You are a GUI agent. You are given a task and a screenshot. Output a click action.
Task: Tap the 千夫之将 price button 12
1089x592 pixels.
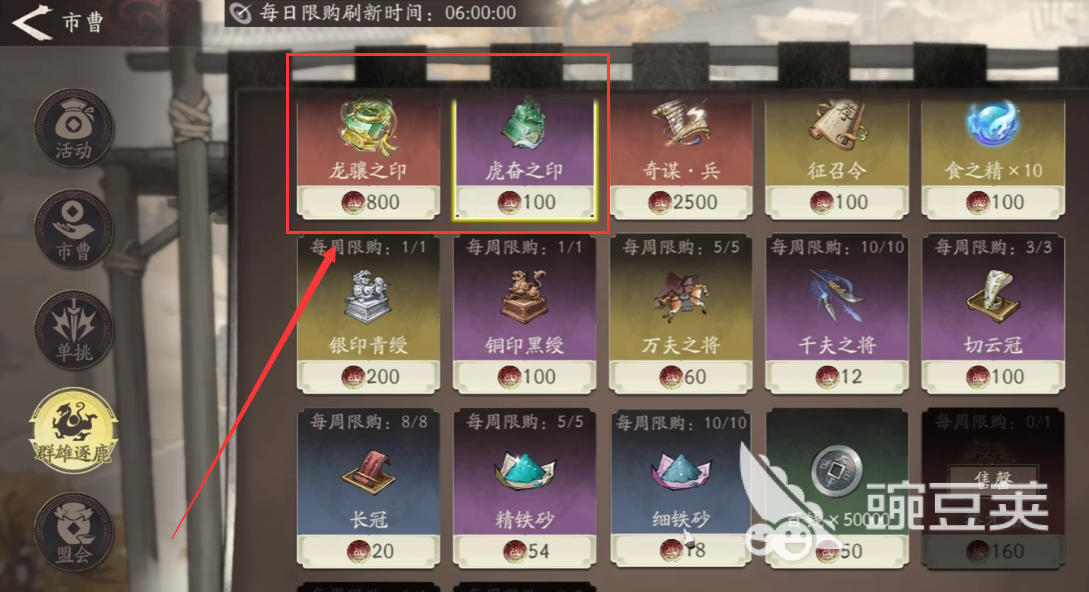[838, 377]
